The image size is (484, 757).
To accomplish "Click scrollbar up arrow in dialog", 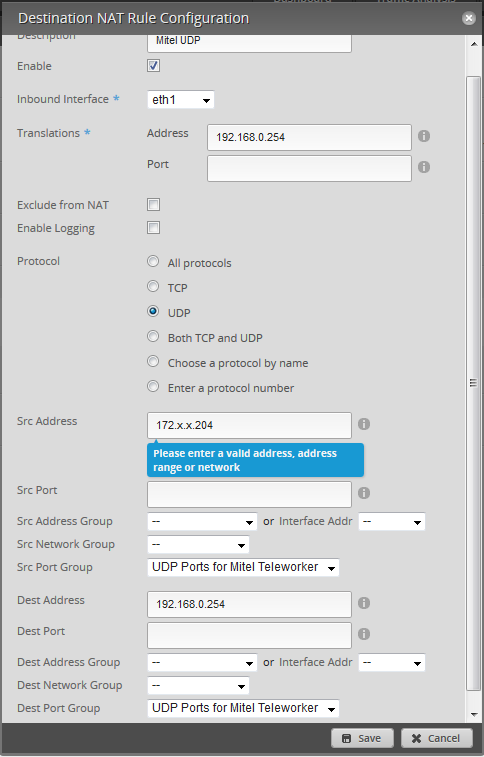I will (474, 44).
